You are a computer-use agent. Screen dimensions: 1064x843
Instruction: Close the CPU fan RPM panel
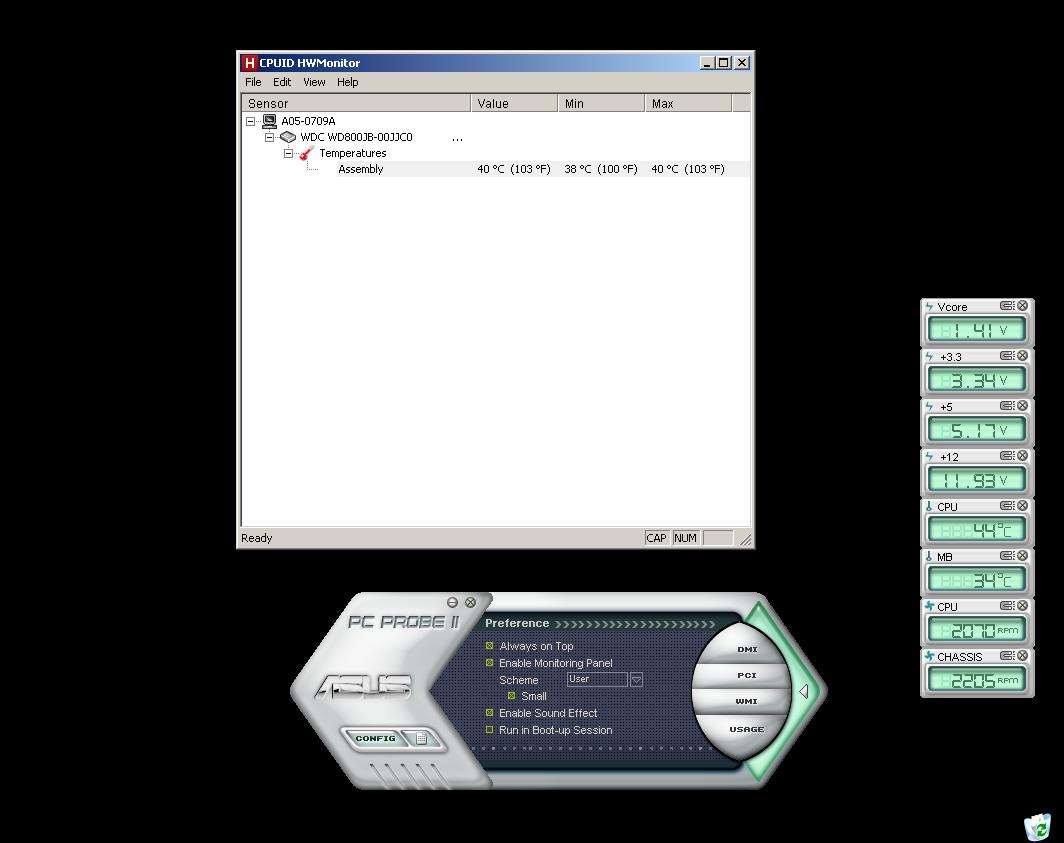[1022, 606]
